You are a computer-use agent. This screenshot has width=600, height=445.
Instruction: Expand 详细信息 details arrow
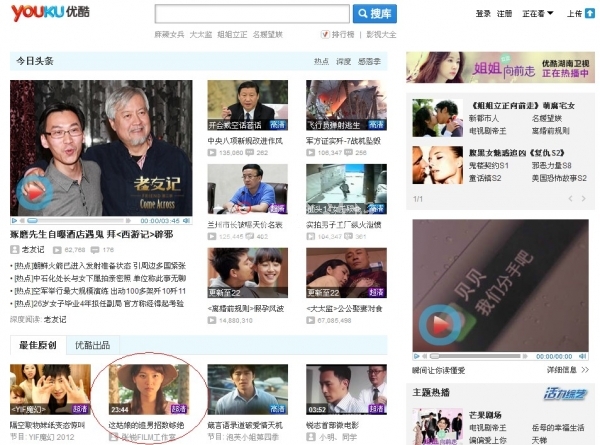click(x=585, y=370)
